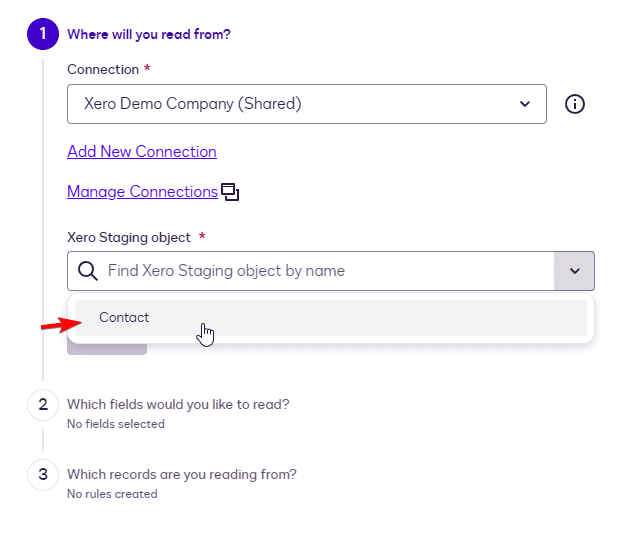Screen dimensions: 626x552
Task: Open the Add New Connection link
Action: (x=142, y=152)
